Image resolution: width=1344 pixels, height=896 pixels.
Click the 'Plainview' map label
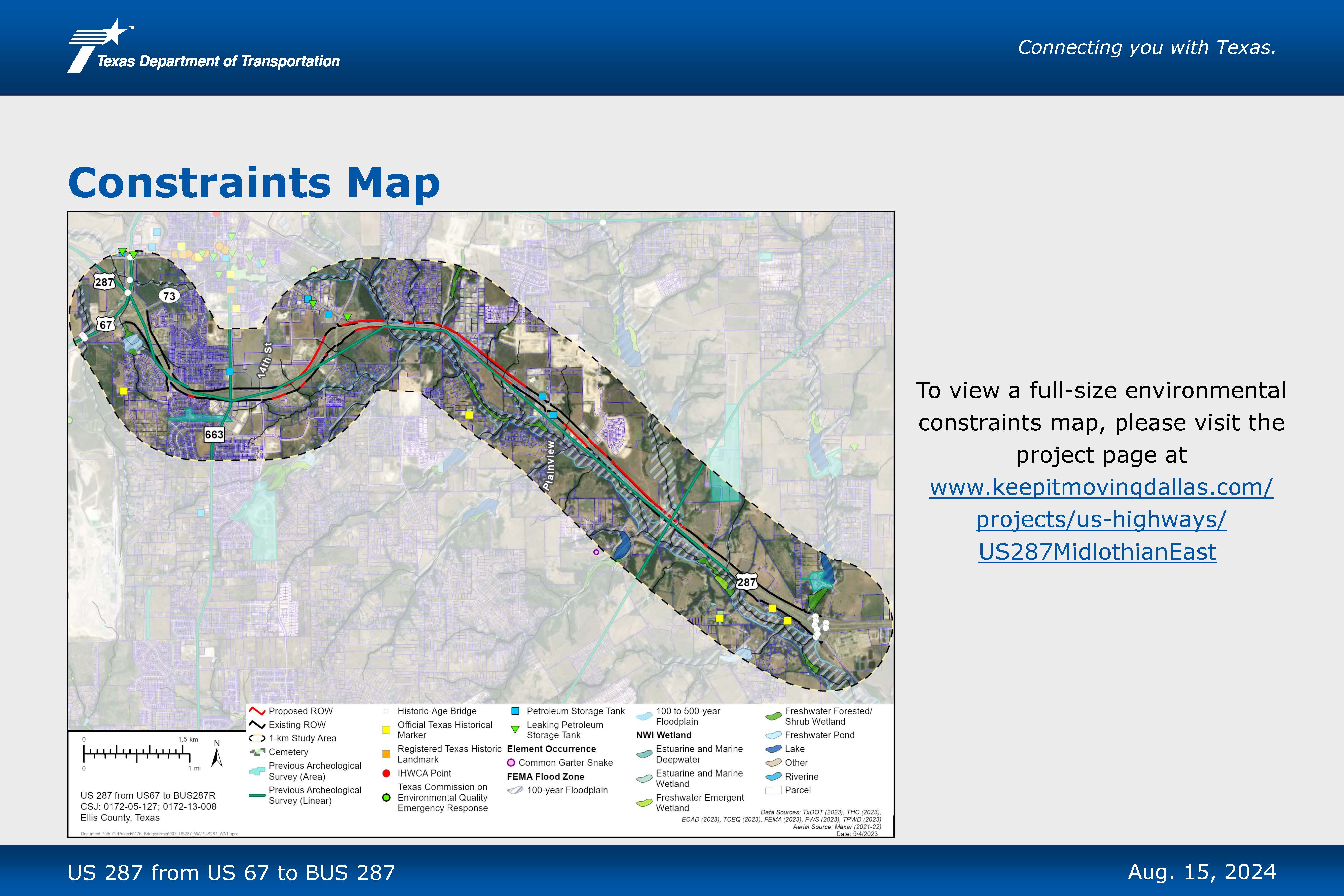coord(549,465)
